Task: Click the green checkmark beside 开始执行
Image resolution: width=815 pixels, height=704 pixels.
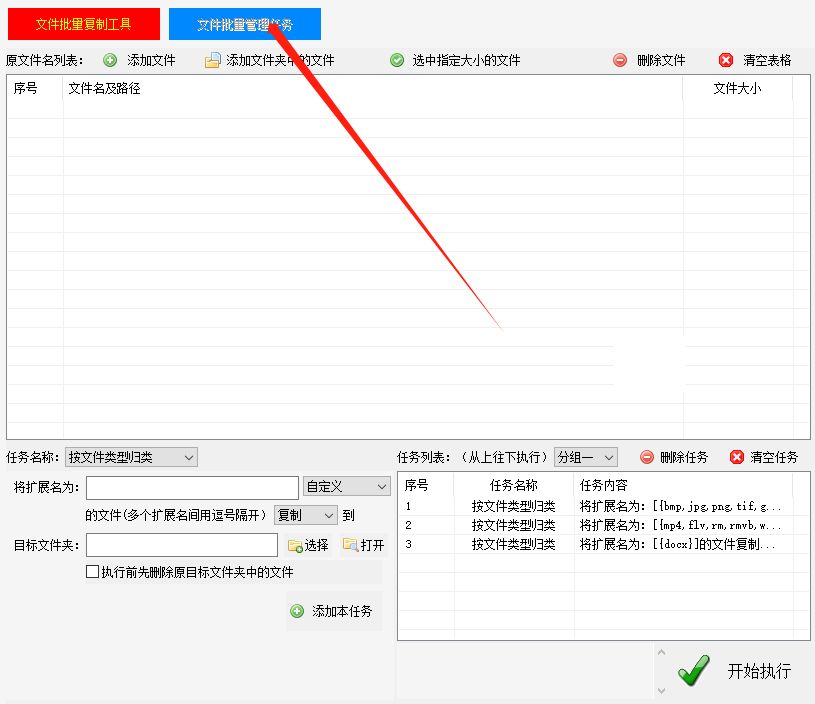Action: 693,670
